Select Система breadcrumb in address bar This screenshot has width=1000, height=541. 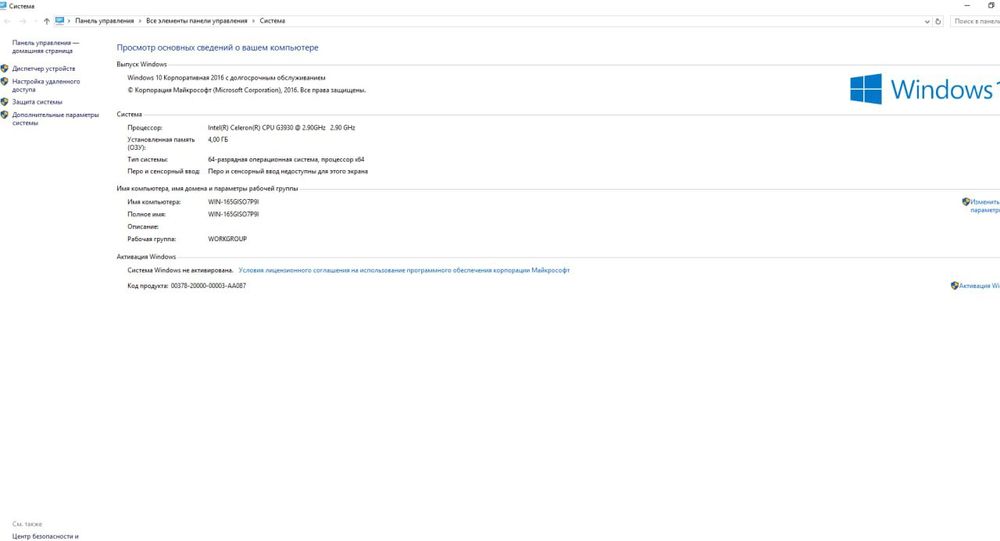[x=272, y=21]
